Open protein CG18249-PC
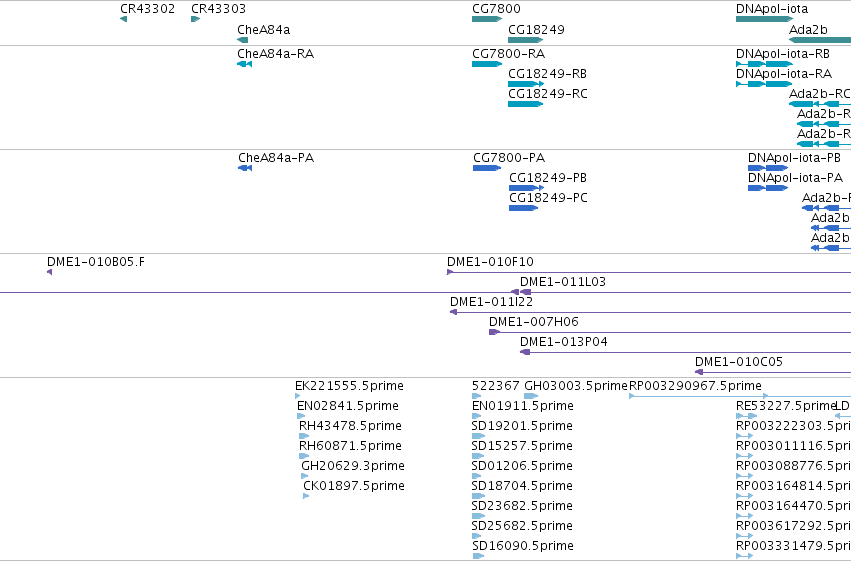This screenshot has width=851, height=561. (548, 198)
